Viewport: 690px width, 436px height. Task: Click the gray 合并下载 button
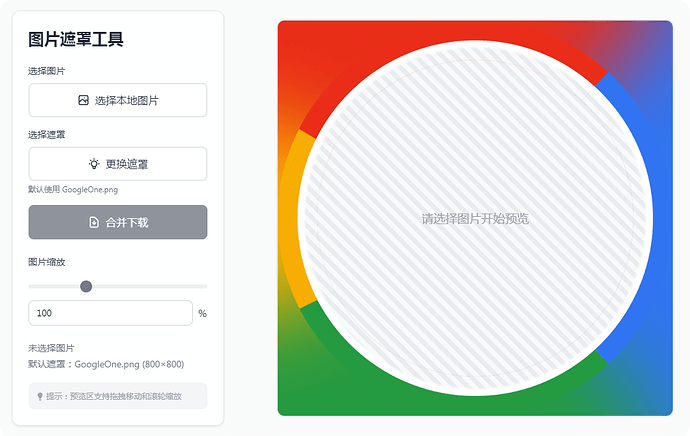[x=118, y=222]
